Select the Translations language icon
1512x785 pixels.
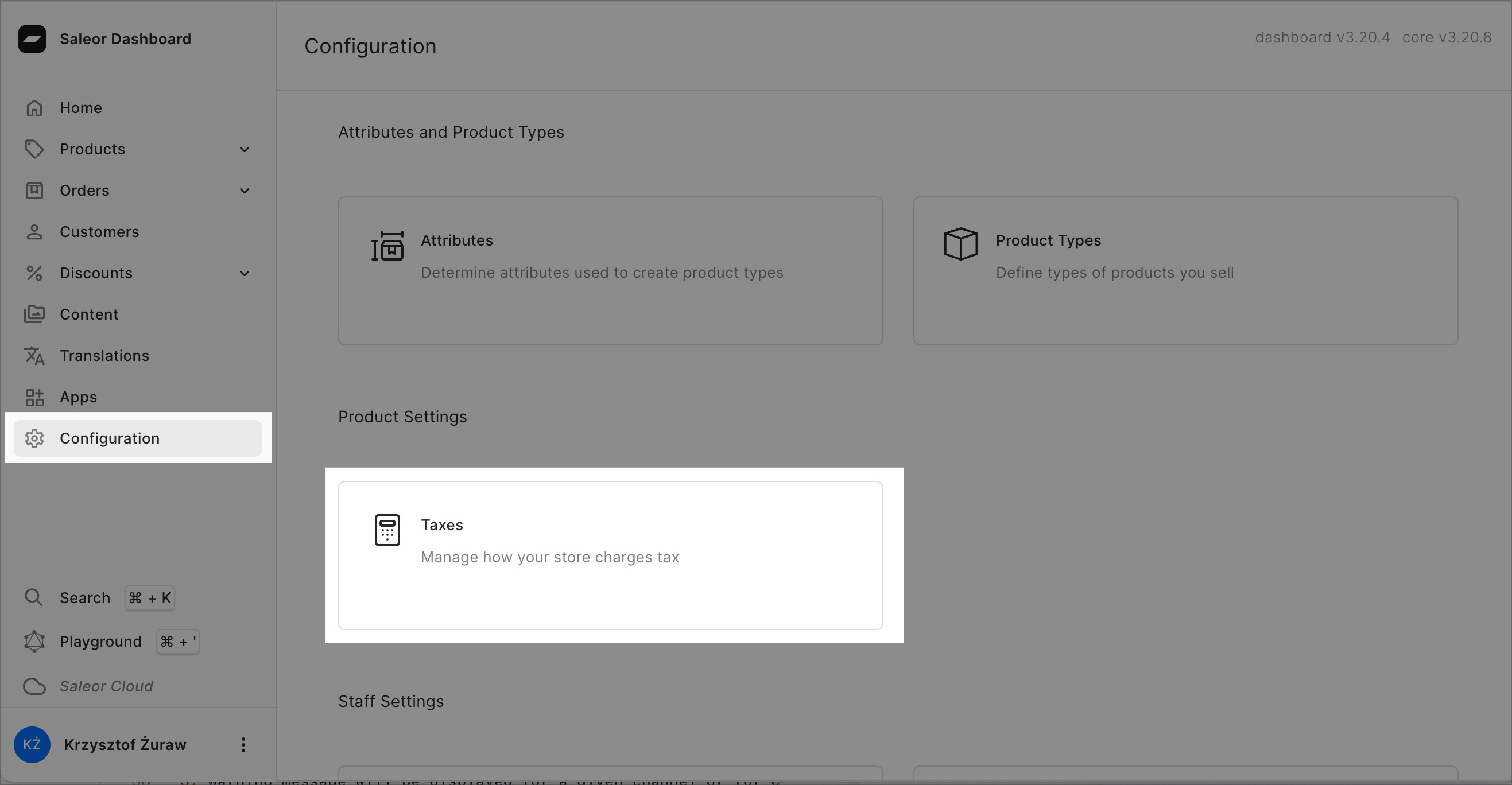coord(34,356)
